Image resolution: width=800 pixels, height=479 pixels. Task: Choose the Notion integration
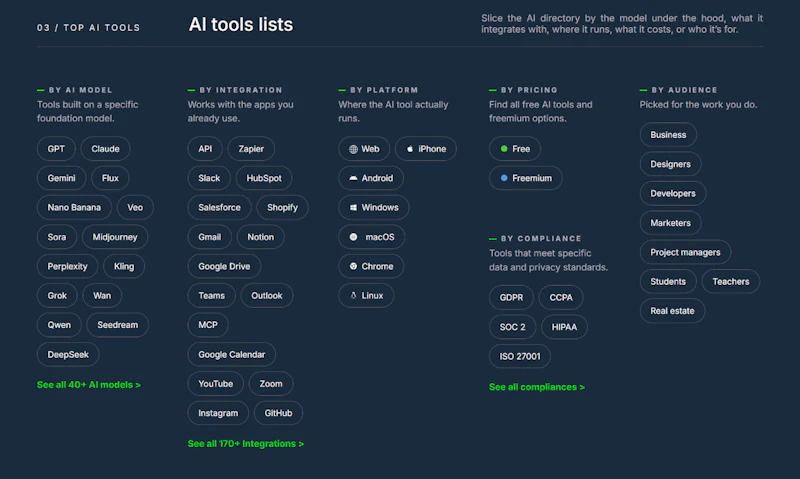click(x=261, y=237)
